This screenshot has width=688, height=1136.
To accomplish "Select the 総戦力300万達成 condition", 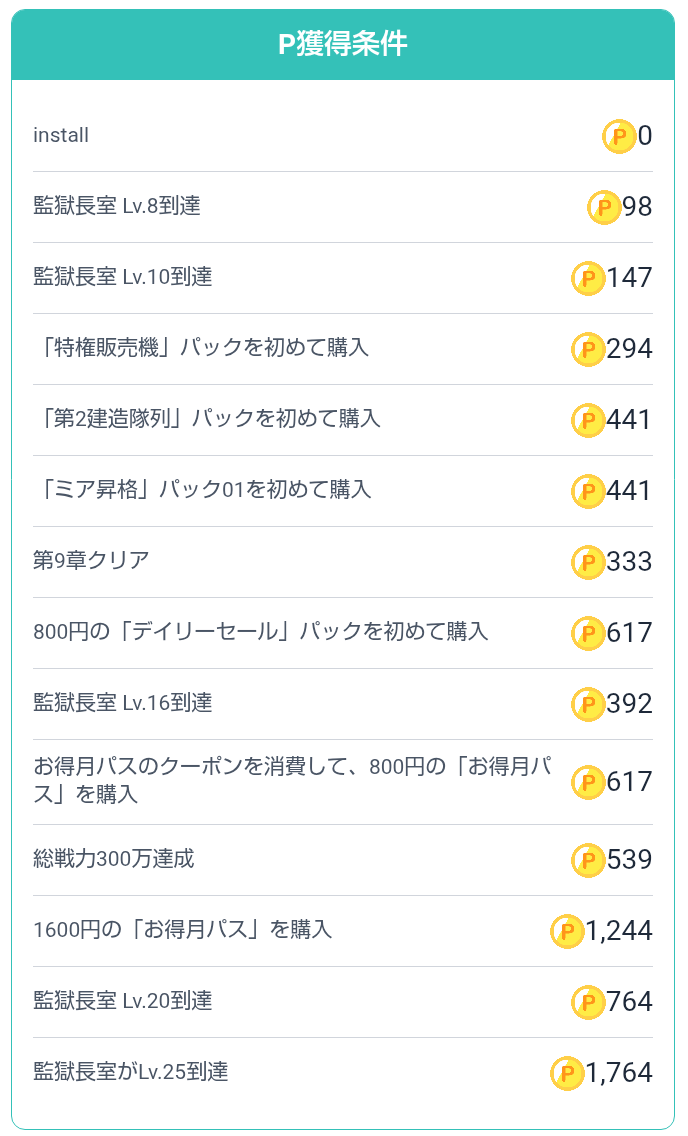I will (x=114, y=860).
